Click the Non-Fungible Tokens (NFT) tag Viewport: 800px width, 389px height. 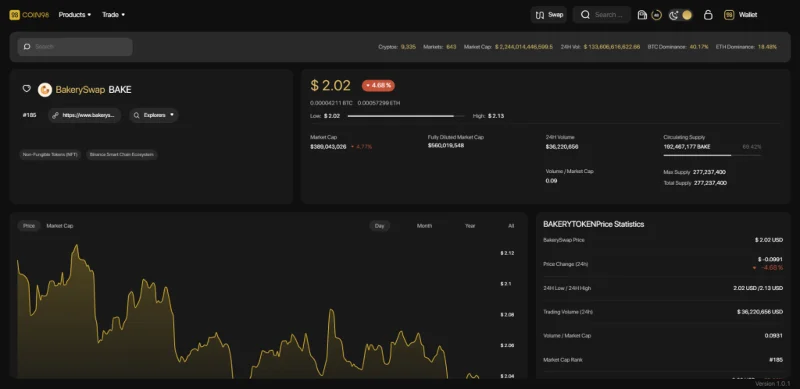(x=50, y=154)
